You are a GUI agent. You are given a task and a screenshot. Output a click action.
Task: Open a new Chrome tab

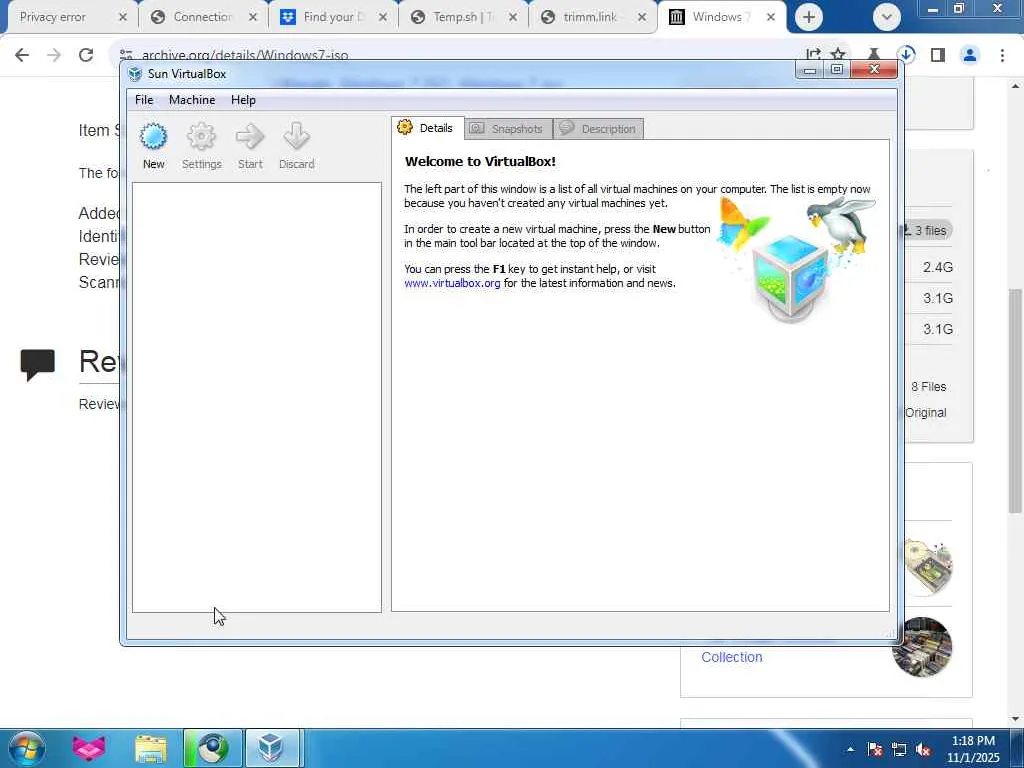808,17
